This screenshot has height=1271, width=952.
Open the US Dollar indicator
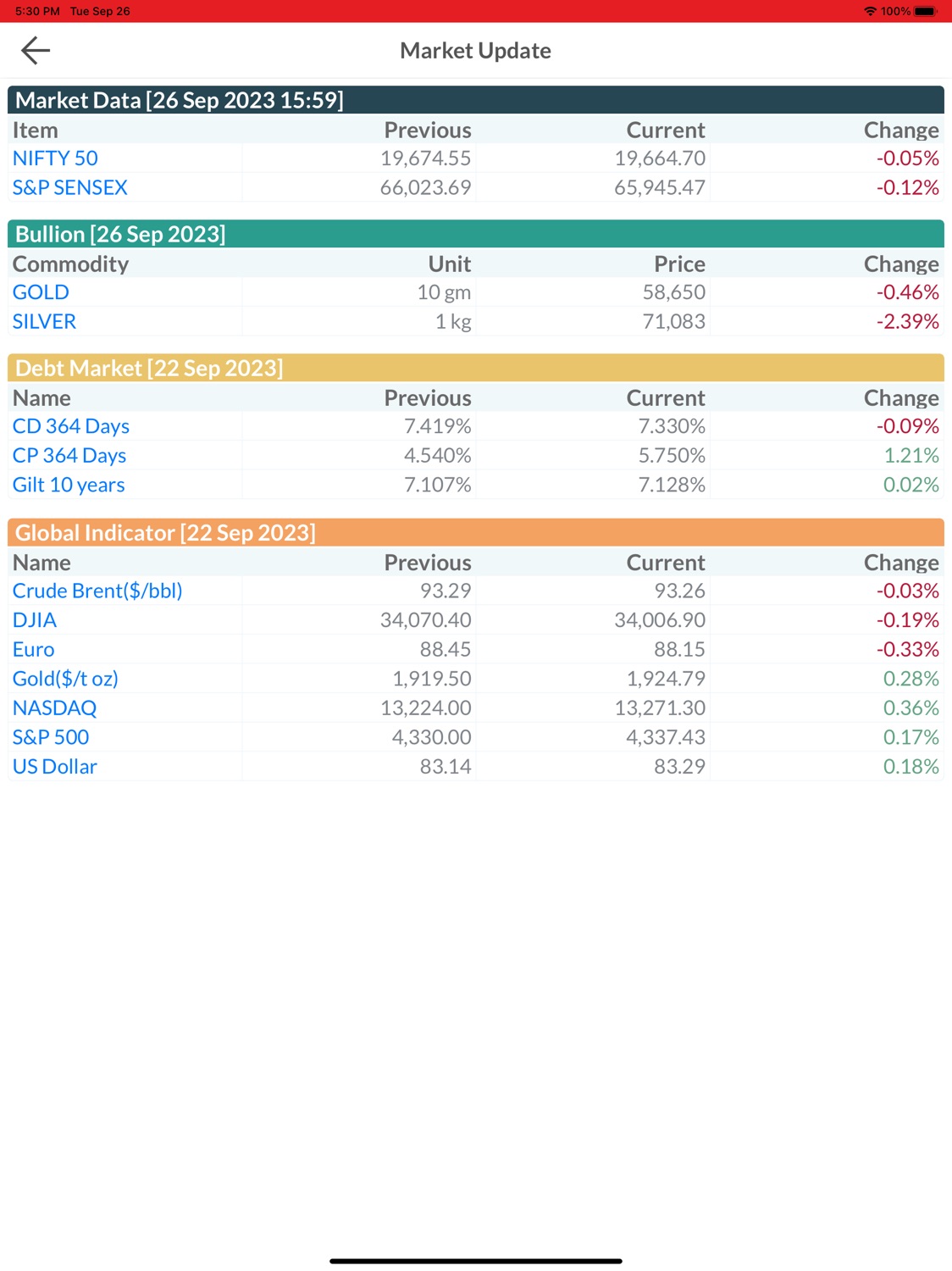tap(55, 767)
